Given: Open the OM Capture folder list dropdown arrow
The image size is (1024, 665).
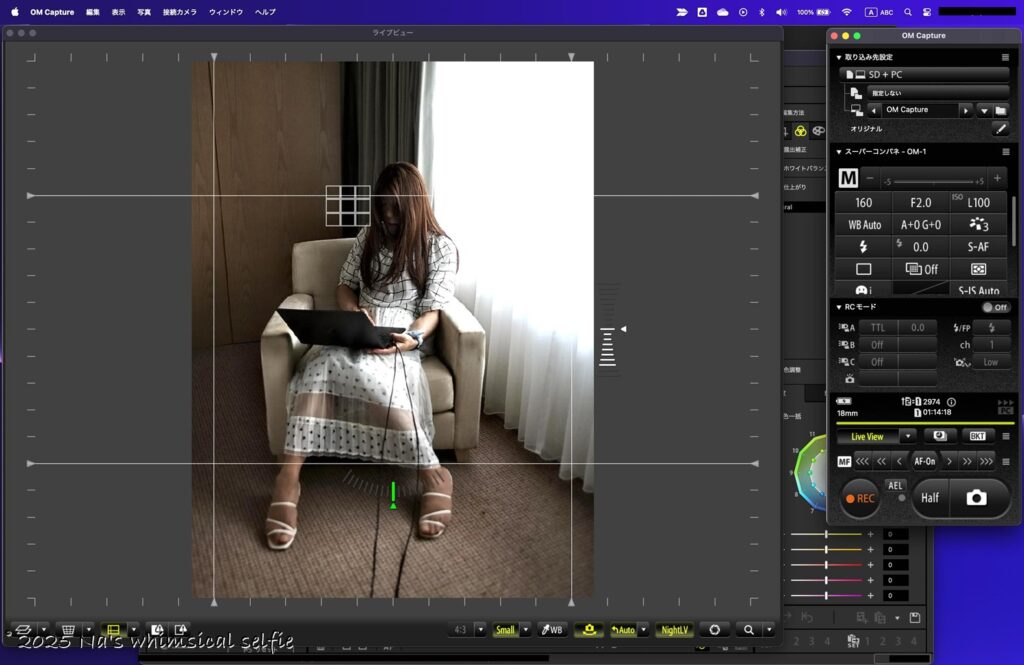Looking at the screenshot, I should [984, 110].
